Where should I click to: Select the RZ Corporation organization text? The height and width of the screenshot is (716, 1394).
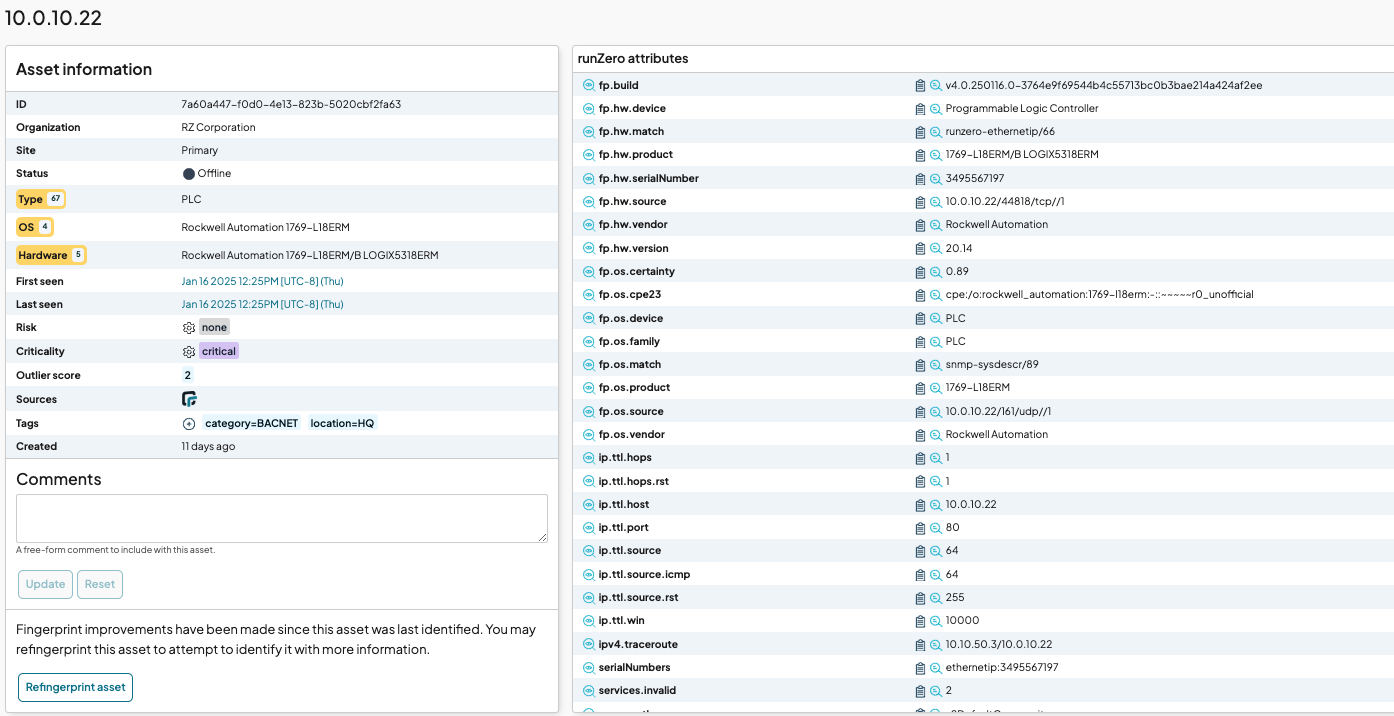[x=218, y=127]
